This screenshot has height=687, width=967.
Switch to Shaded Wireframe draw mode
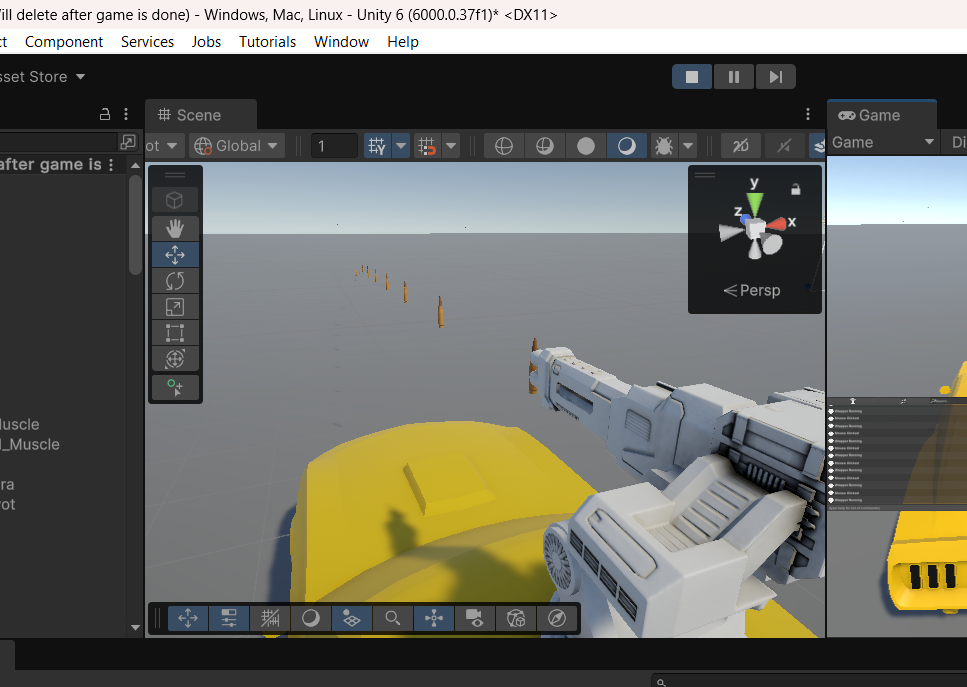[x=545, y=146]
